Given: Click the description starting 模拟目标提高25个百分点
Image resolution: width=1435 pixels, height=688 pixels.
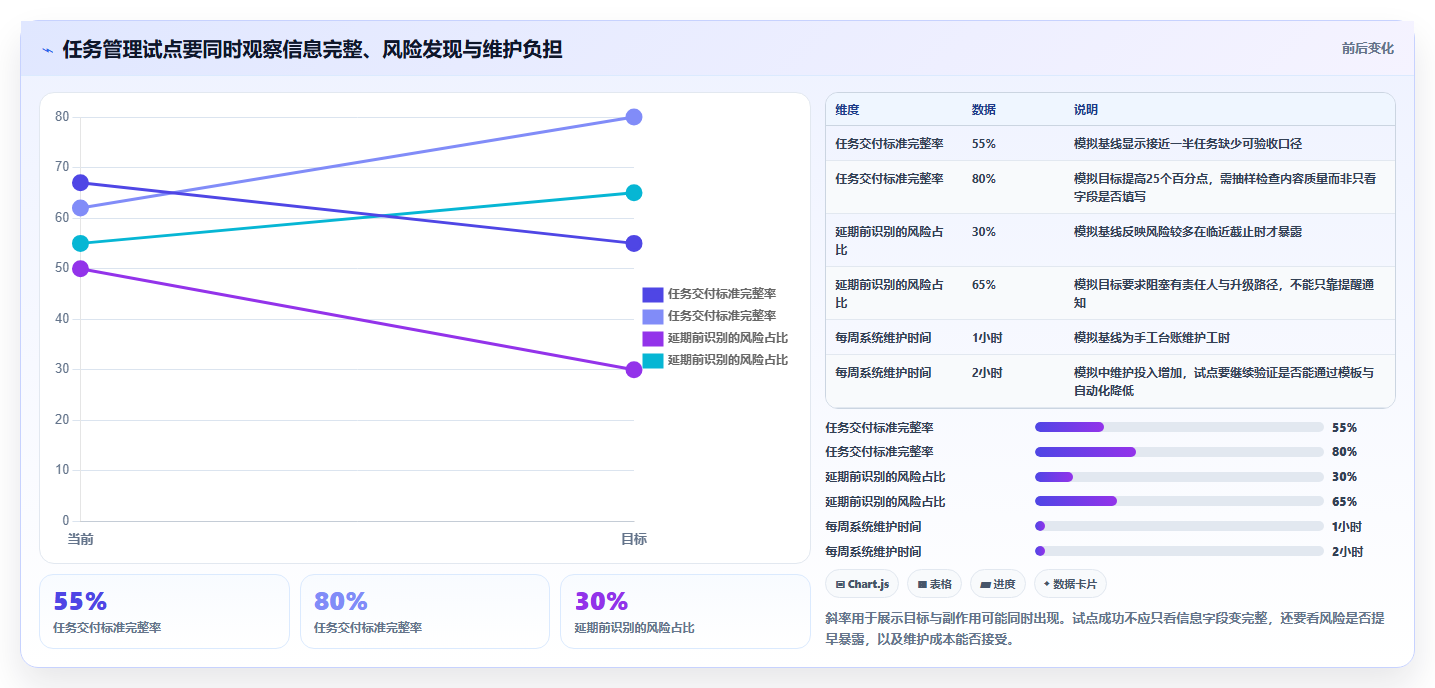Looking at the screenshot, I should coord(1225,188).
